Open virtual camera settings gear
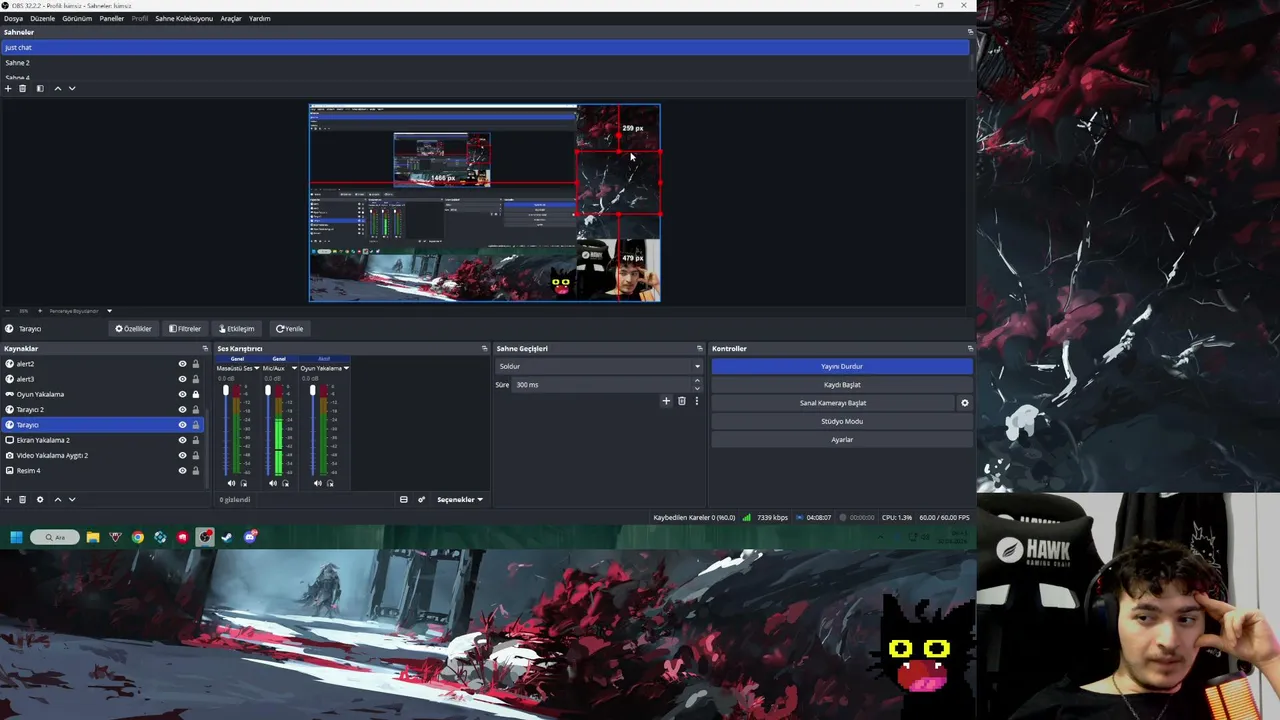 (x=965, y=403)
